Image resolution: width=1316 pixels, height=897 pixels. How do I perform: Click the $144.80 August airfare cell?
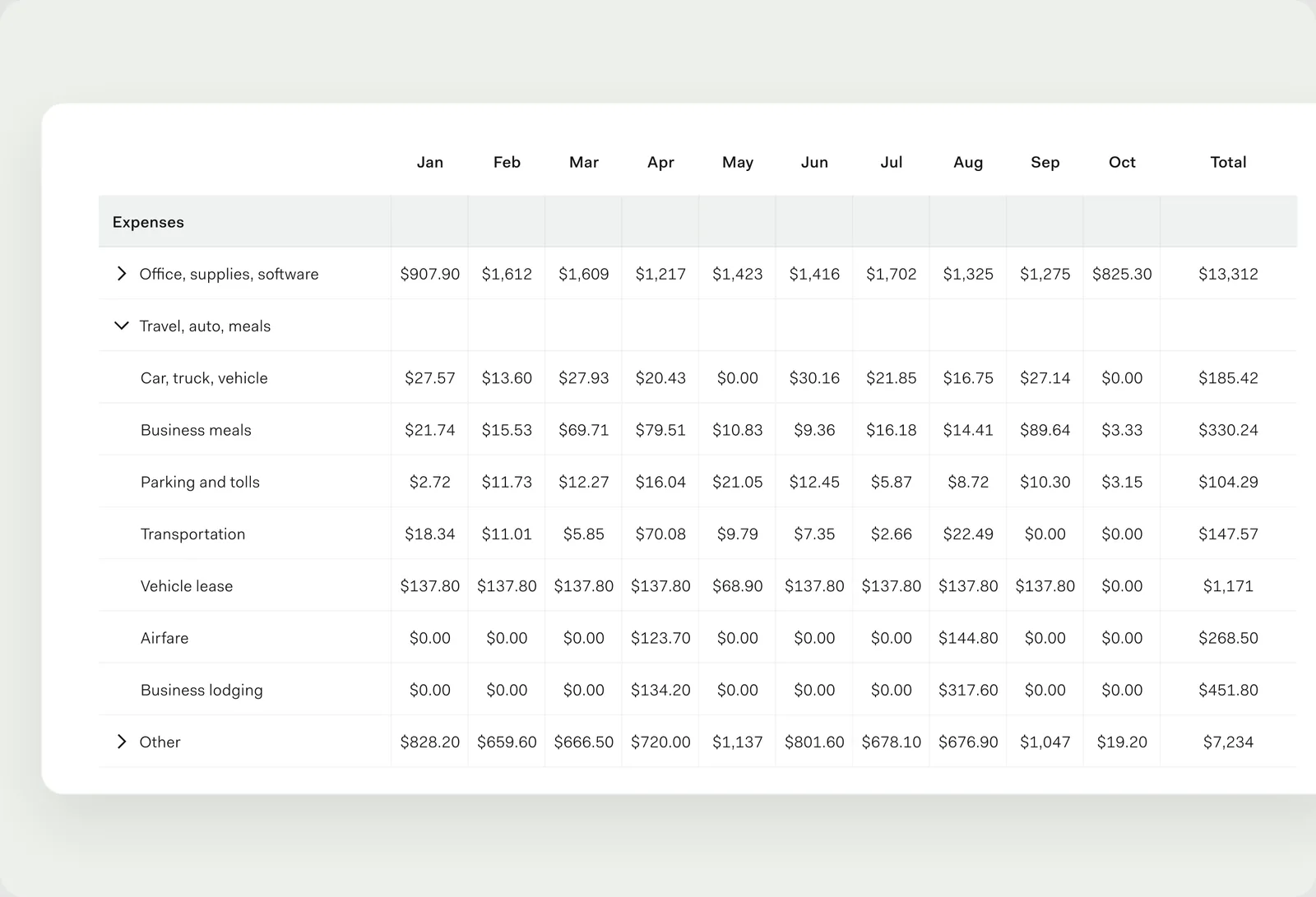pos(968,638)
